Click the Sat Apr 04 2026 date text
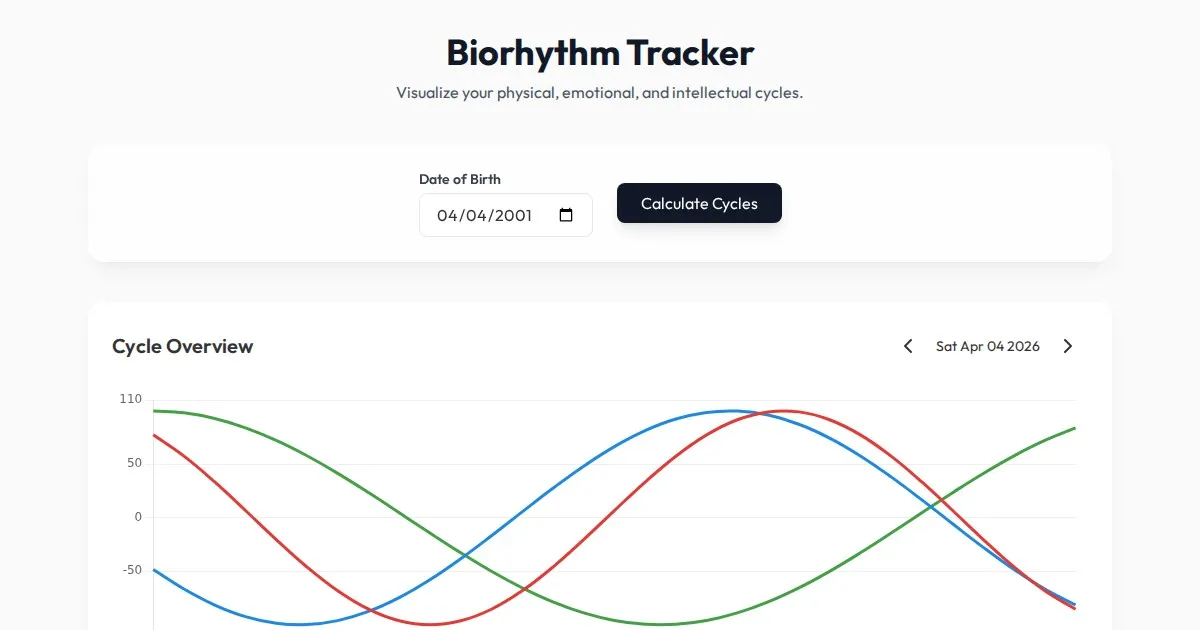Image resolution: width=1200 pixels, height=630 pixels. (x=987, y=346)
